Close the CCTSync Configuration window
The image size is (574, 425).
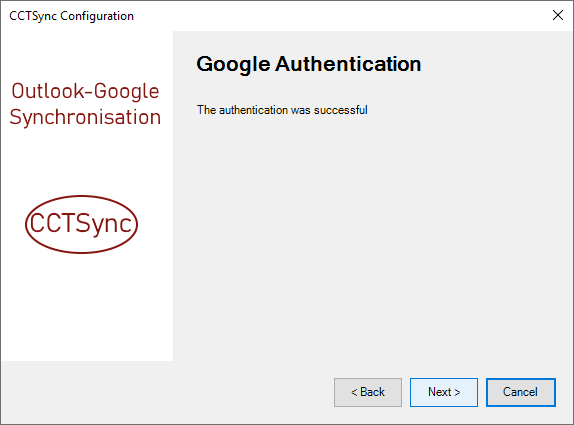tap(558, 15)
